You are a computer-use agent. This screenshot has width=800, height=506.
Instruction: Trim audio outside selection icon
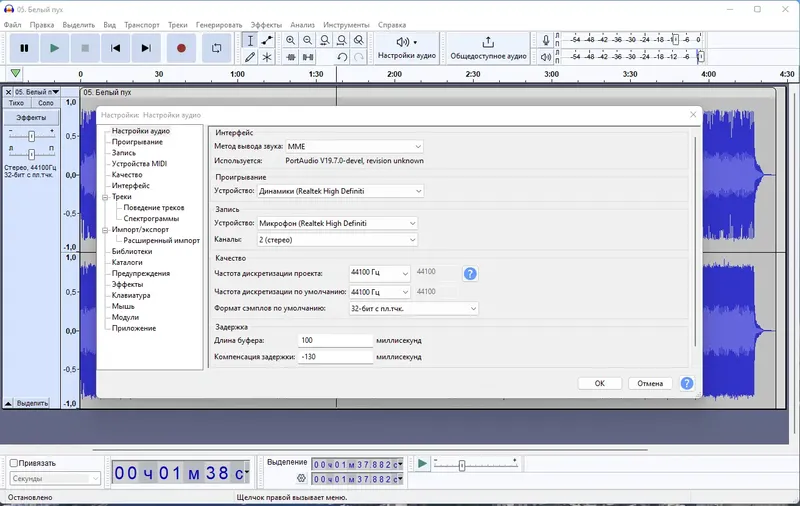(x=291, y=57)
